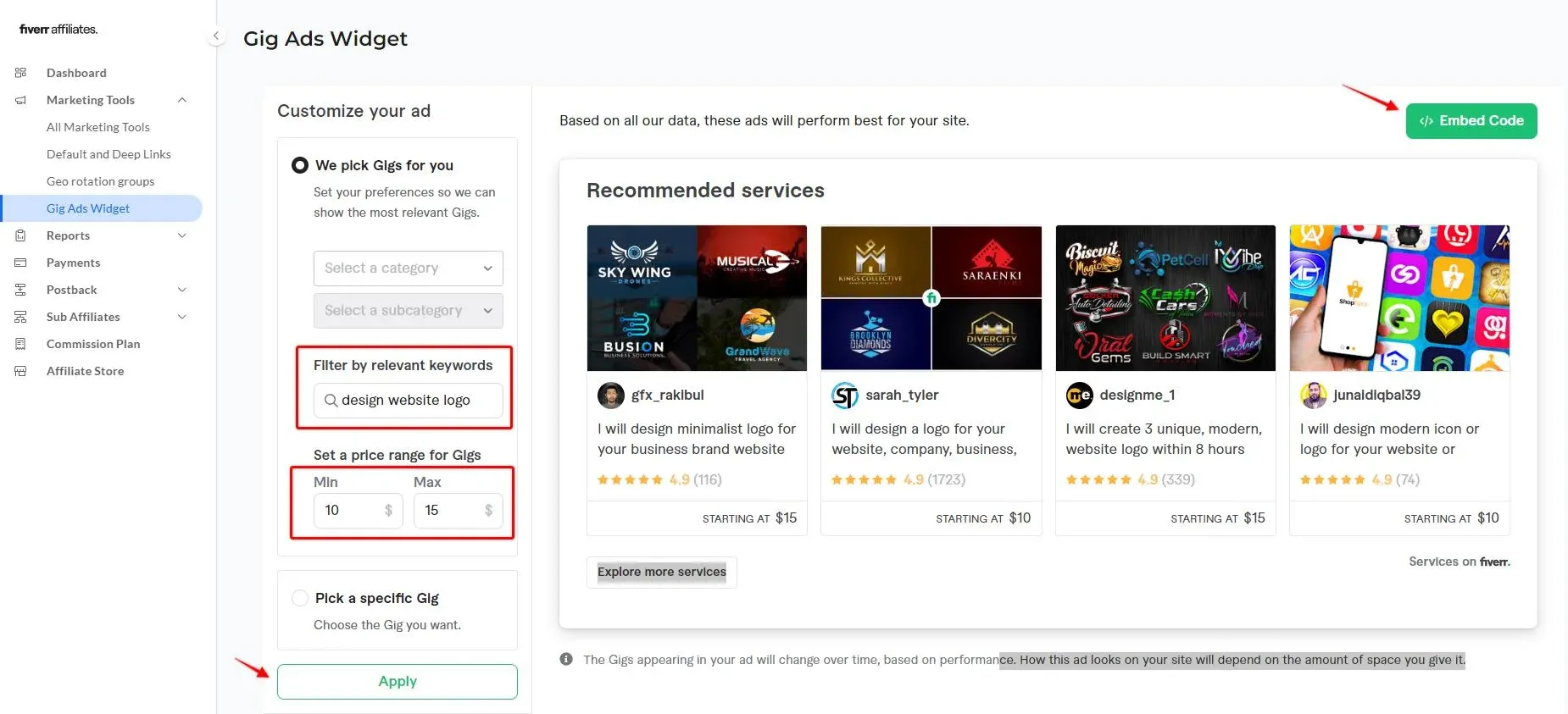Go to Default and Deep Links

pyautogui.click(x=108, y=154)
